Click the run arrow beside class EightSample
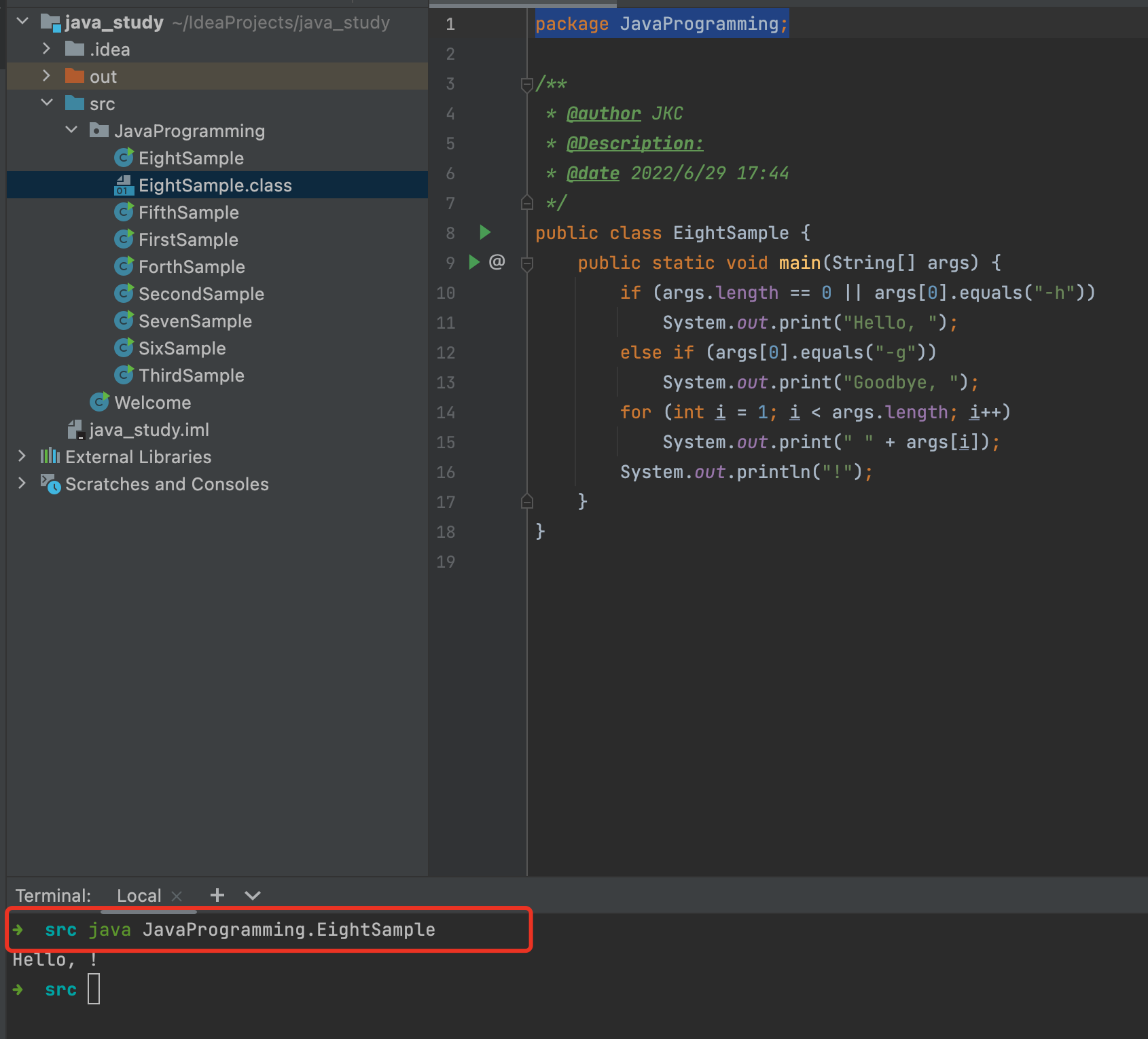The width and height of the screenshot is (1148, 1039). pos(485,232)
